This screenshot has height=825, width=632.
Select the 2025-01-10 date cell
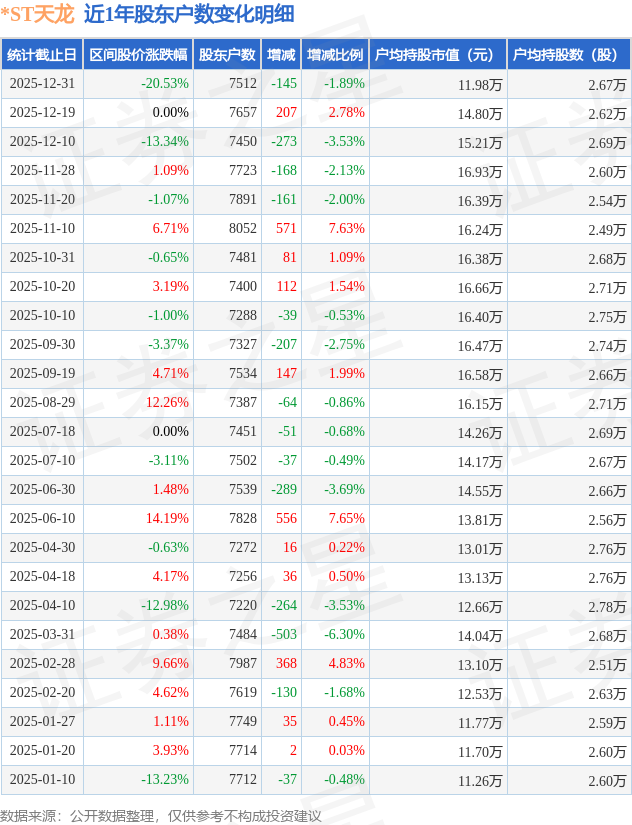tap(42, 780)
